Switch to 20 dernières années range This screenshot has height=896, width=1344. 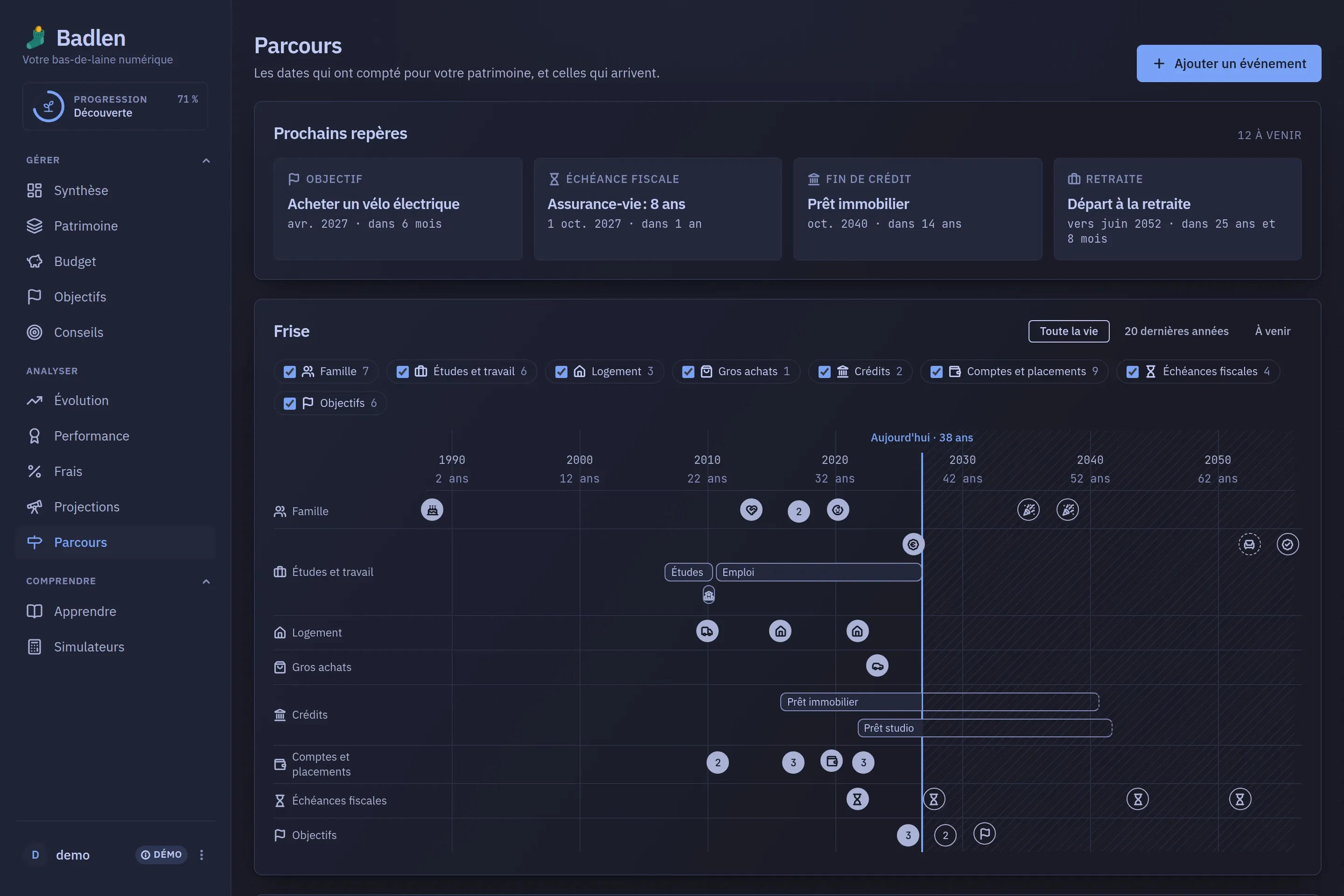(1176, 331)
